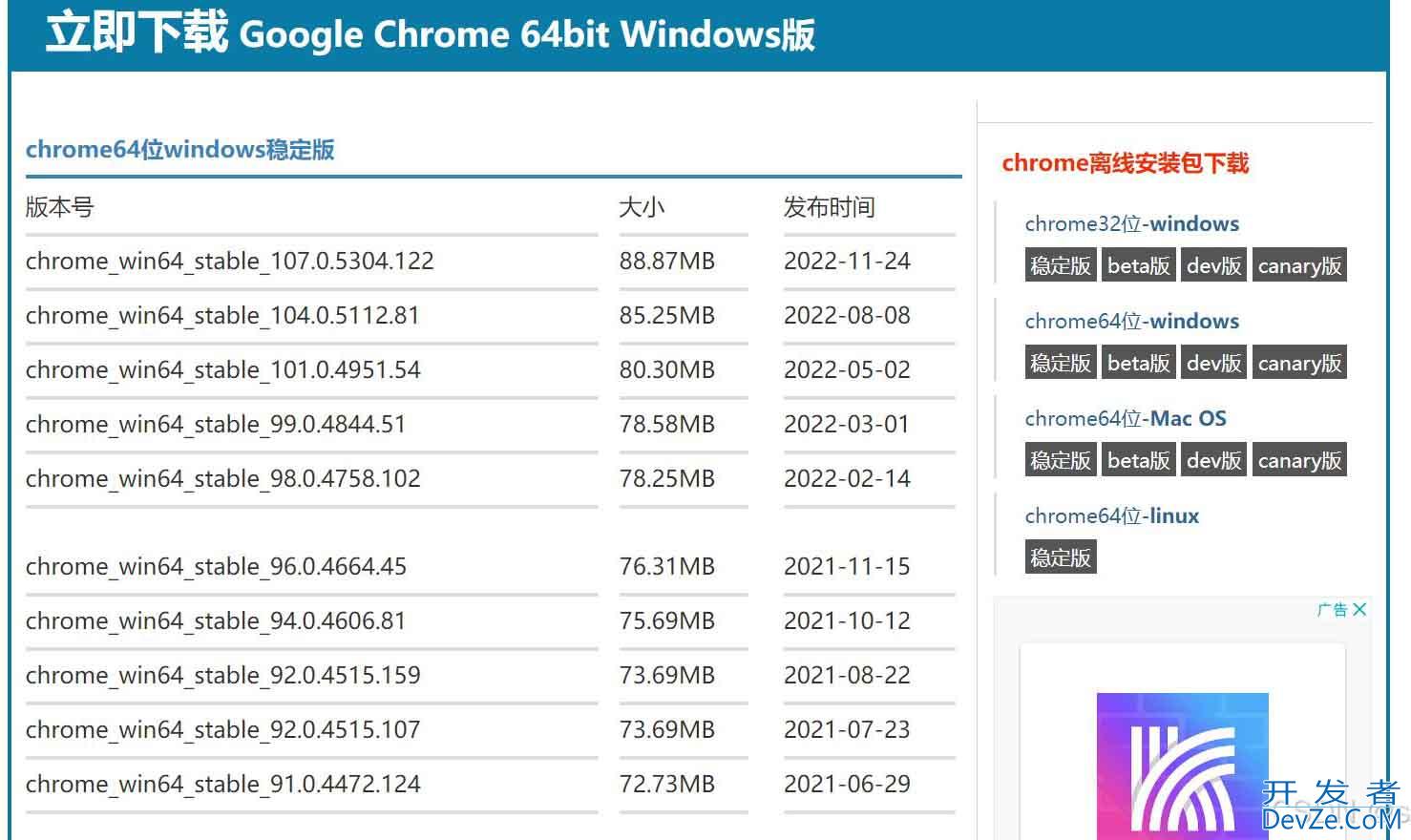Open the chrome64位-Mac OS heading link
This screenshot has height=840, width=1411.
click(1126, 418)
